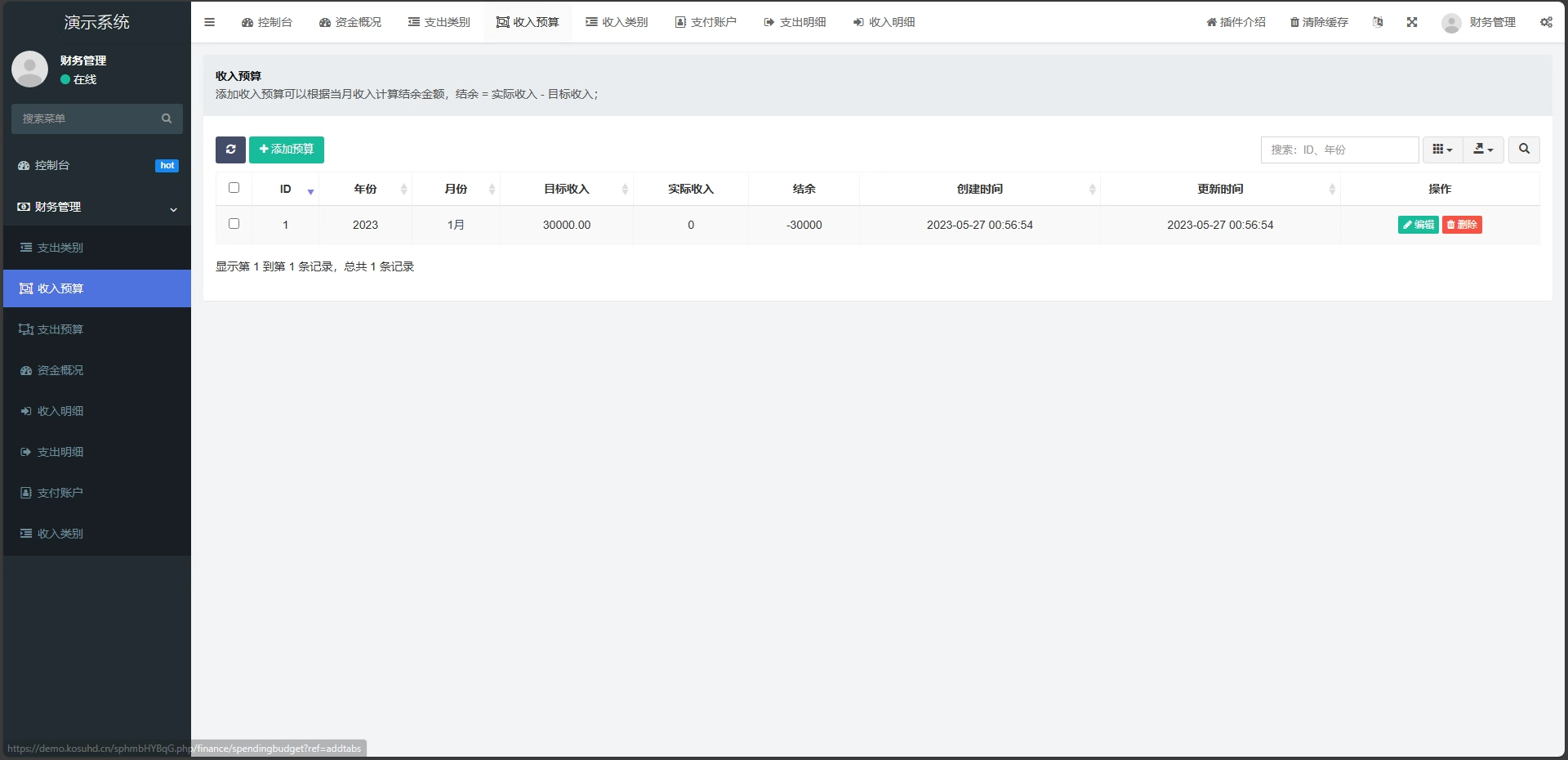The height and width of the screenshot is (760, 1568).
Task: Open the settings gears icon at top right
Action: pos(1546,22)
